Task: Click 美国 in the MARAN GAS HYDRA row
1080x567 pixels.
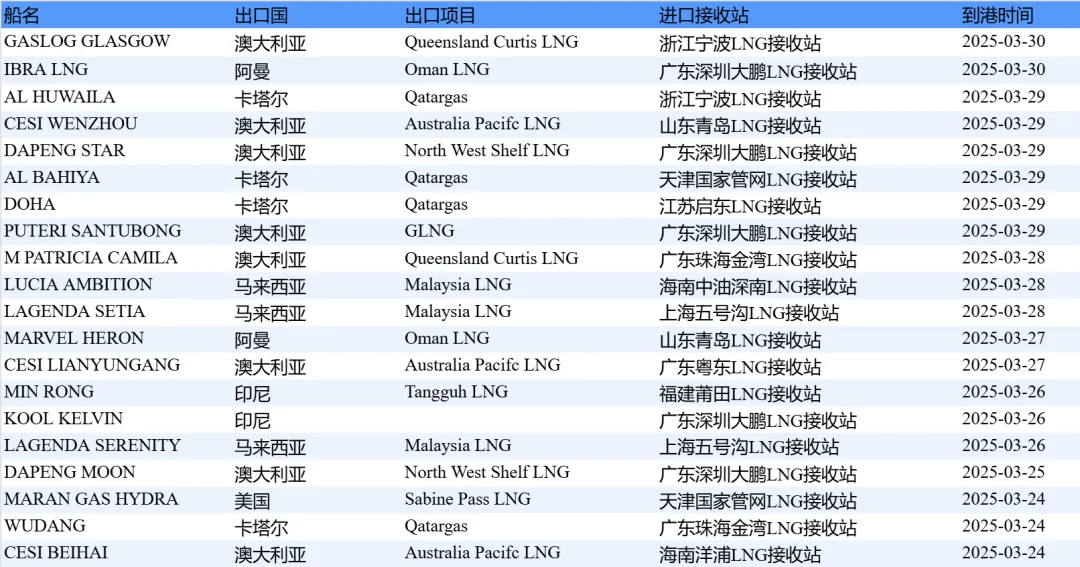Action: 252,501
